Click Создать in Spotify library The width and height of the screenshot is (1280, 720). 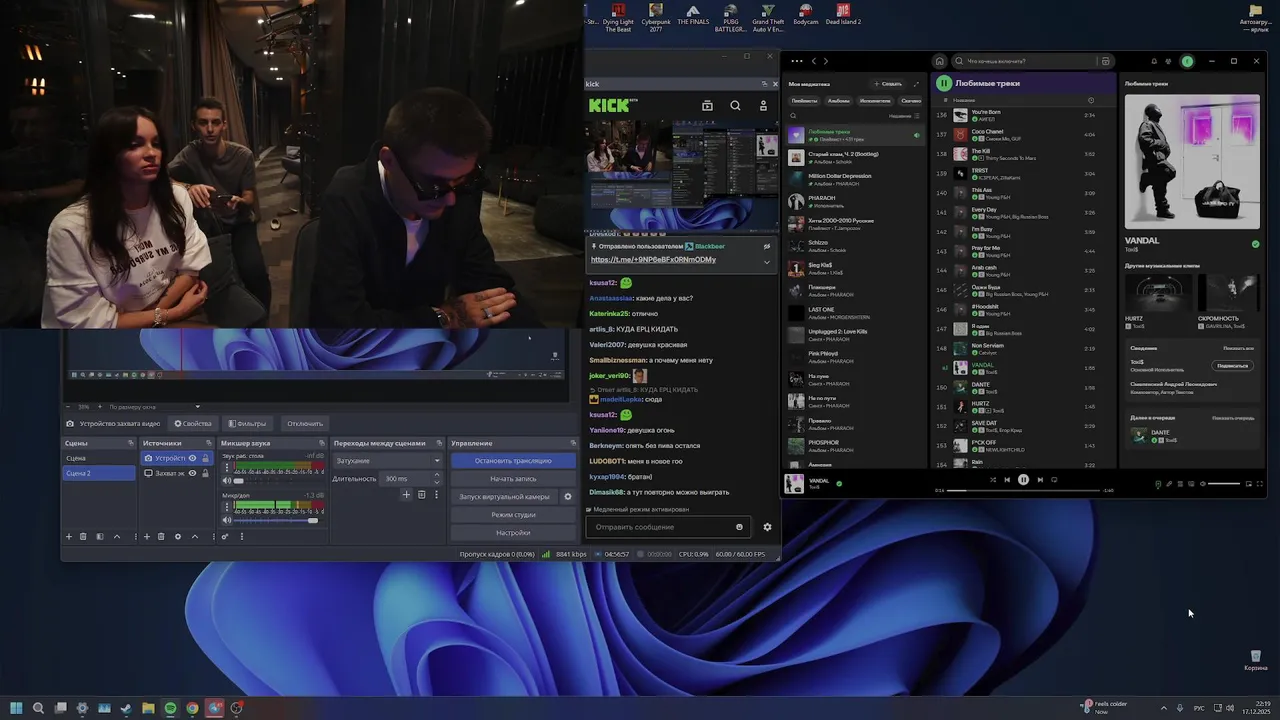point(888,84)
